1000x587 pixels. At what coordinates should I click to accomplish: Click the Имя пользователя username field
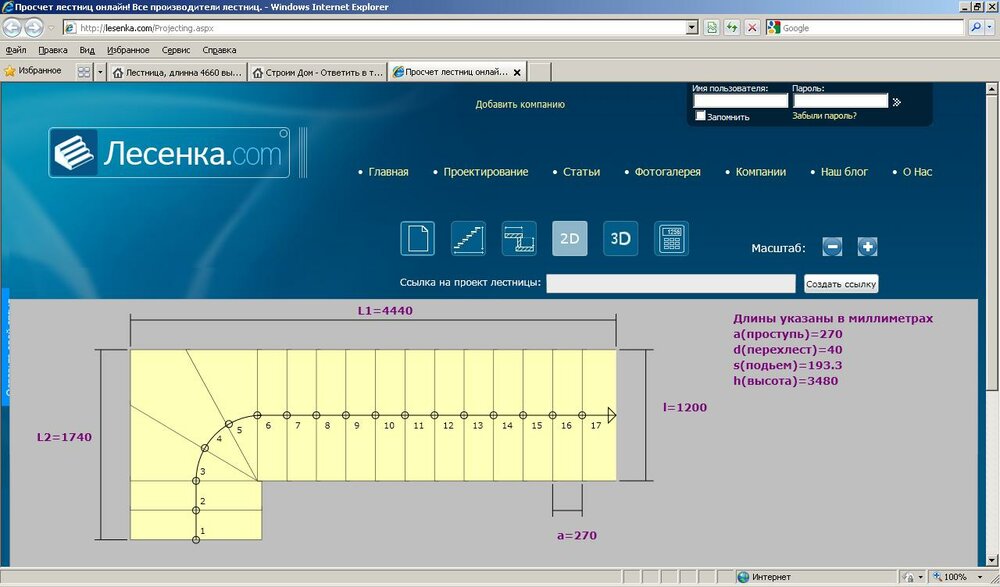pos(740,101)
